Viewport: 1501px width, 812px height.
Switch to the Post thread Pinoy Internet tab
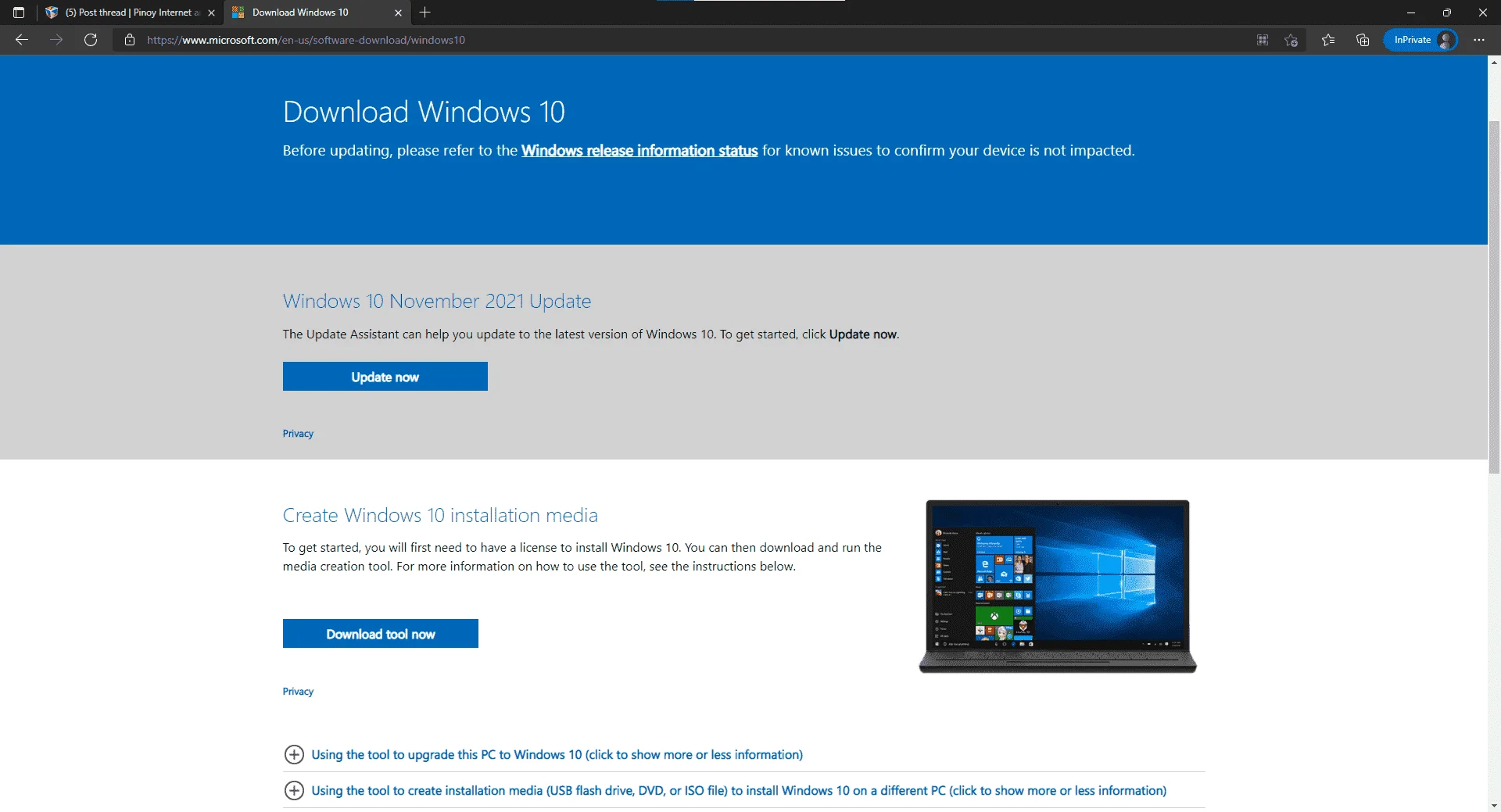click(131, 13)
